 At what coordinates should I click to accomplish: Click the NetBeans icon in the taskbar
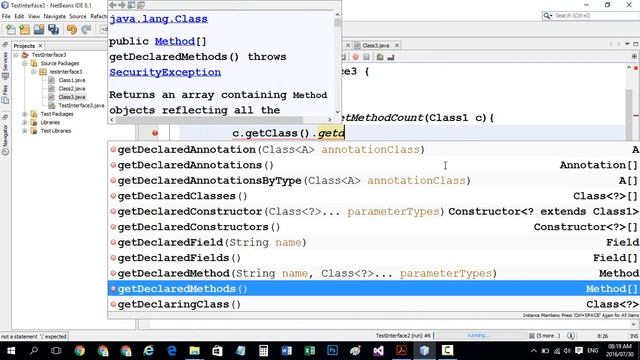coord(424,351)
